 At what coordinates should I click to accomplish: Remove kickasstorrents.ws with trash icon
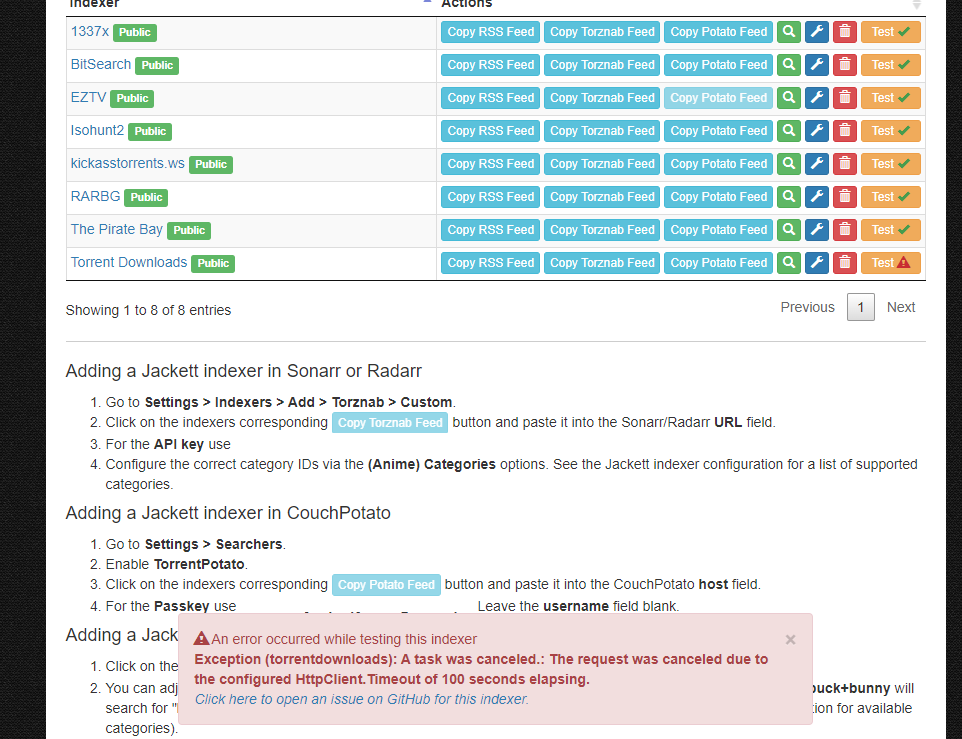tap(845, 164)
